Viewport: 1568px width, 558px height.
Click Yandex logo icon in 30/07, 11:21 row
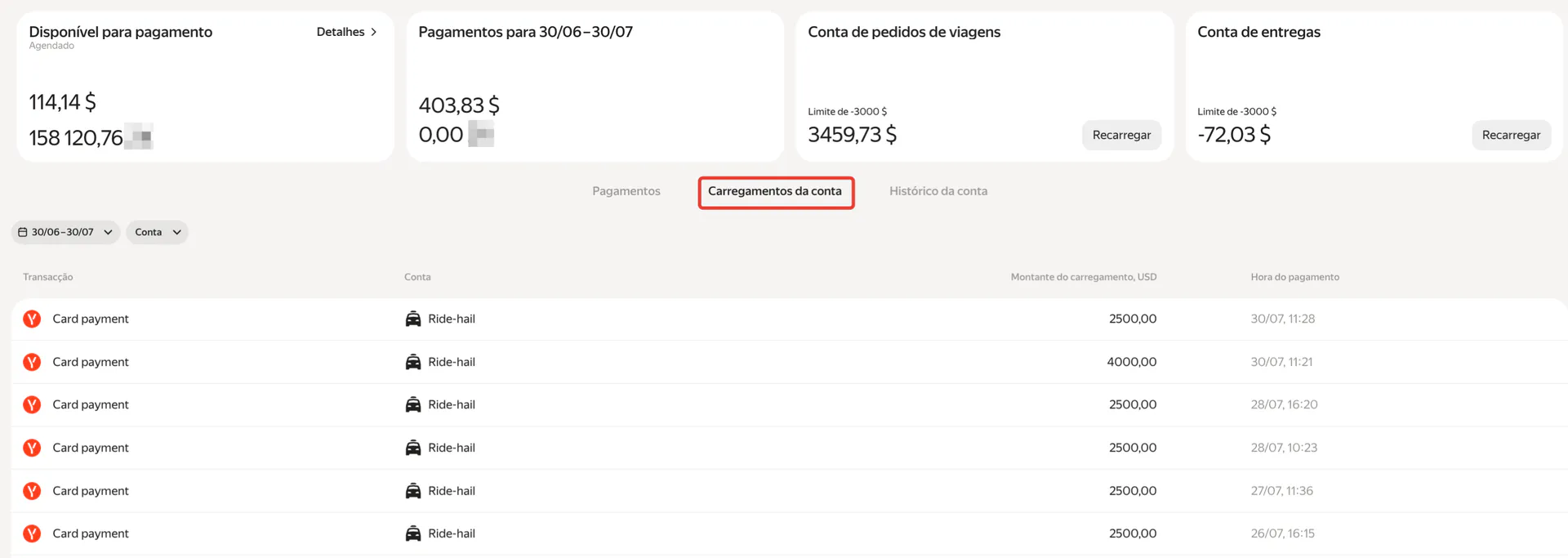(x=32, y=362)
